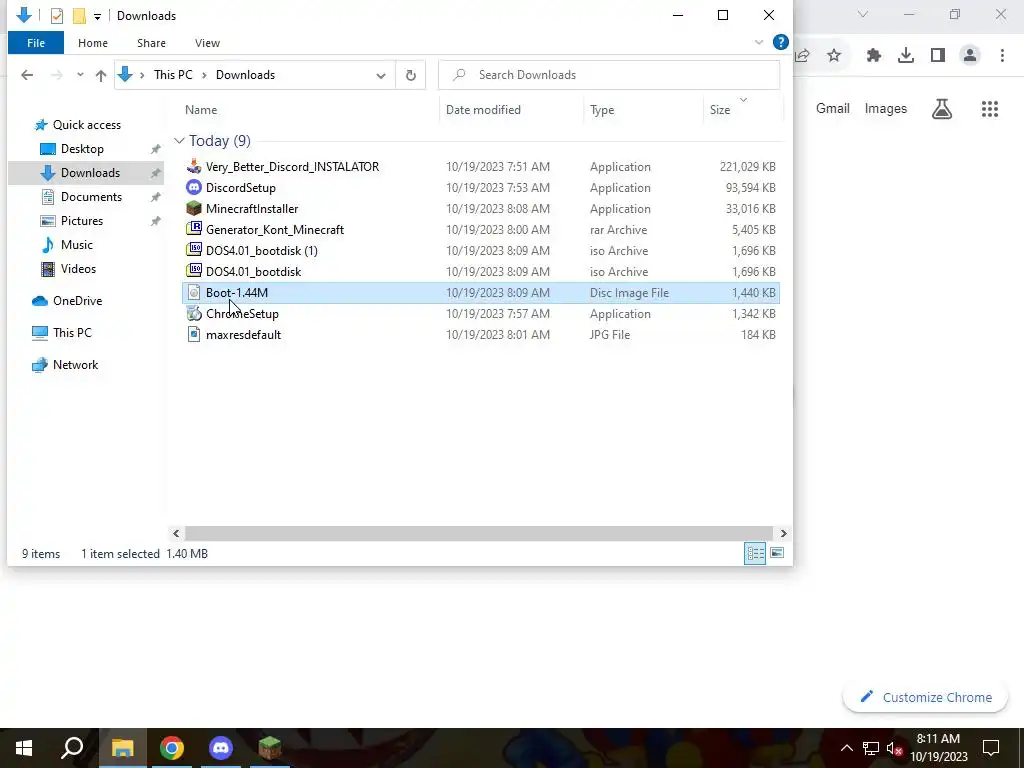Open Network in the navigation pane
The width and height of the screenshot is (1024, 768).
[x=75, y=365]
